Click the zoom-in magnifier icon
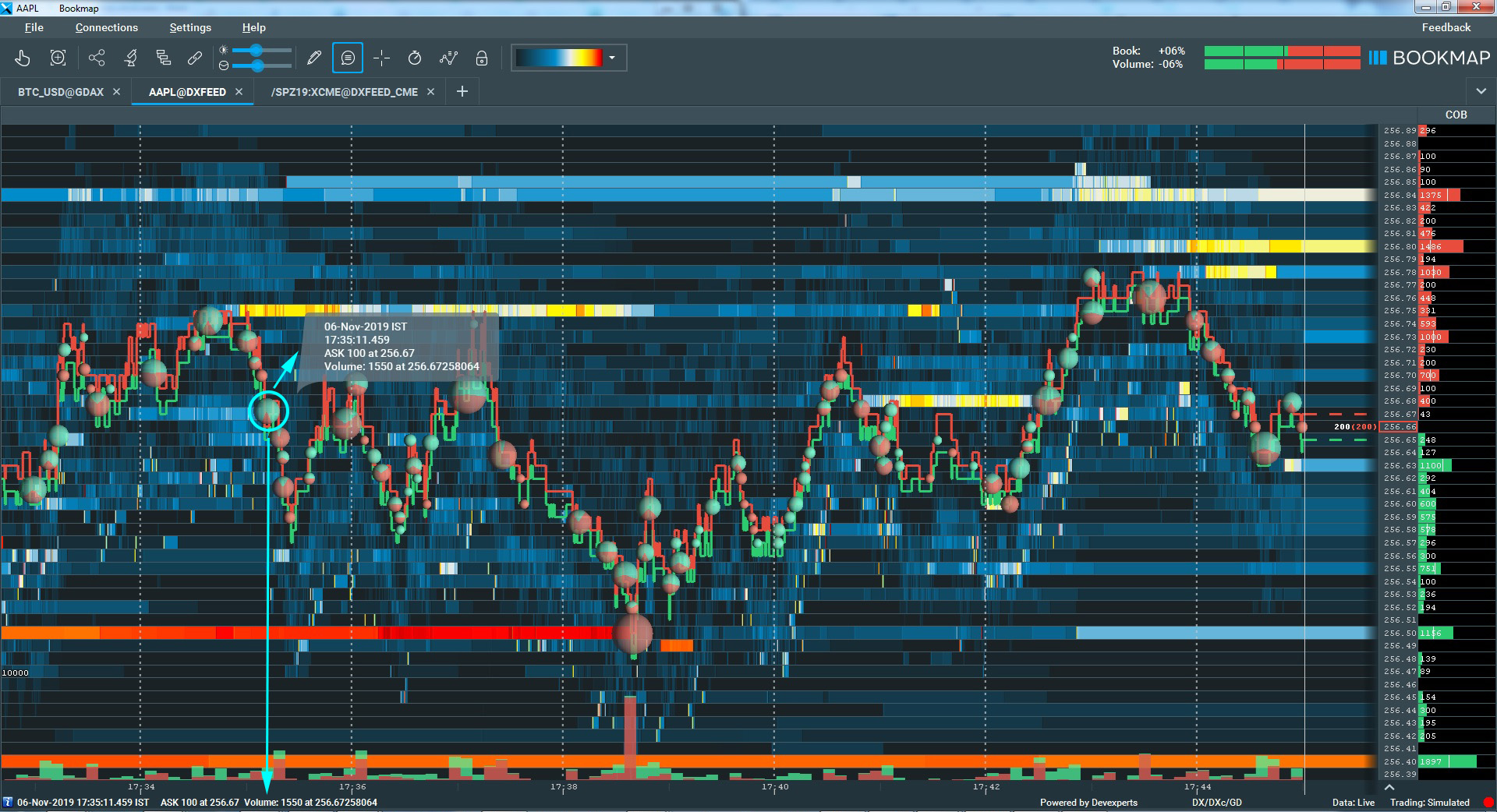Viewport: 1497px width, 812px height. (x=58, y=58)
